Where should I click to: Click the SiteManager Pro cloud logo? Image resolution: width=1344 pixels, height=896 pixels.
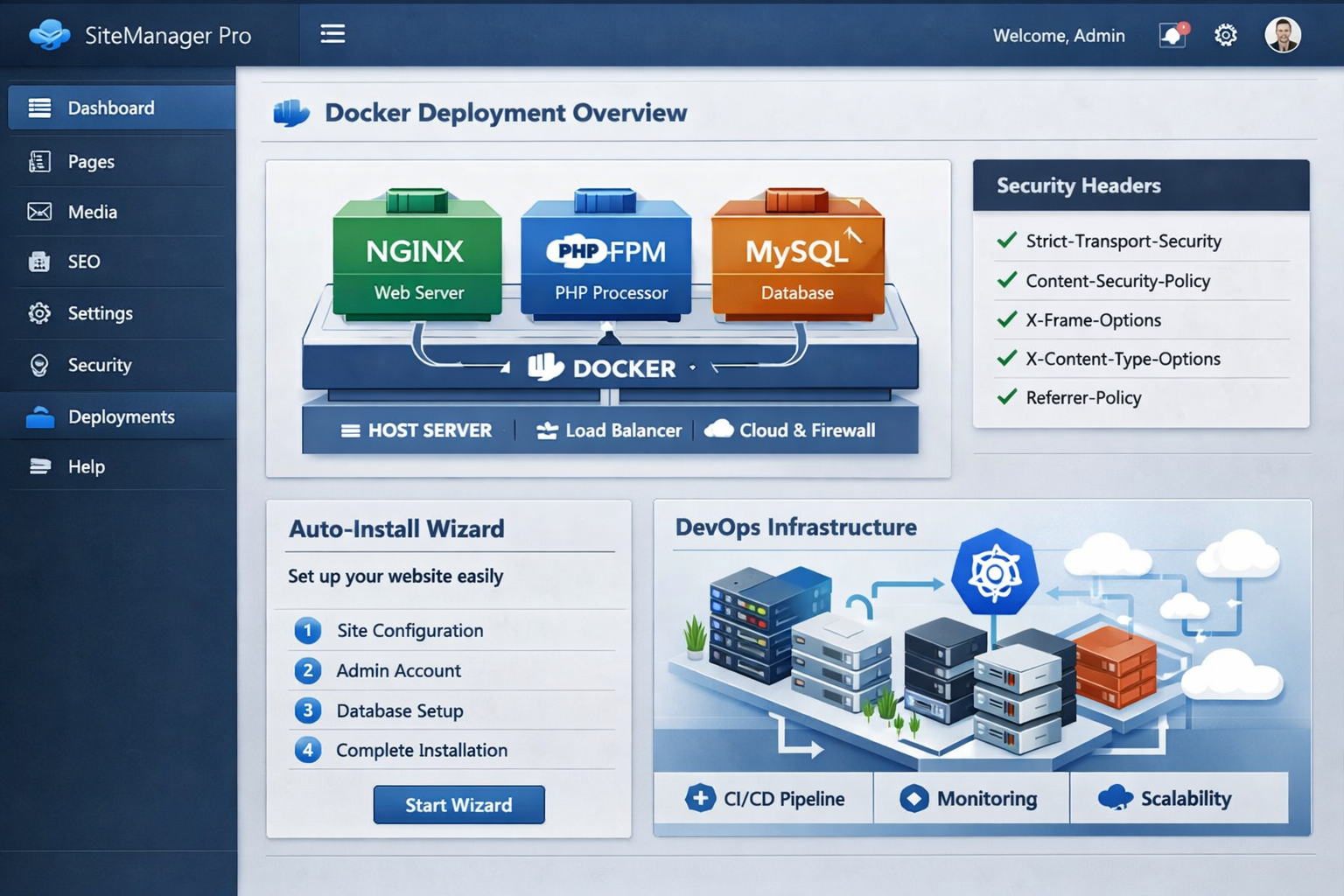pyautogui.click(x=50, y=35)
